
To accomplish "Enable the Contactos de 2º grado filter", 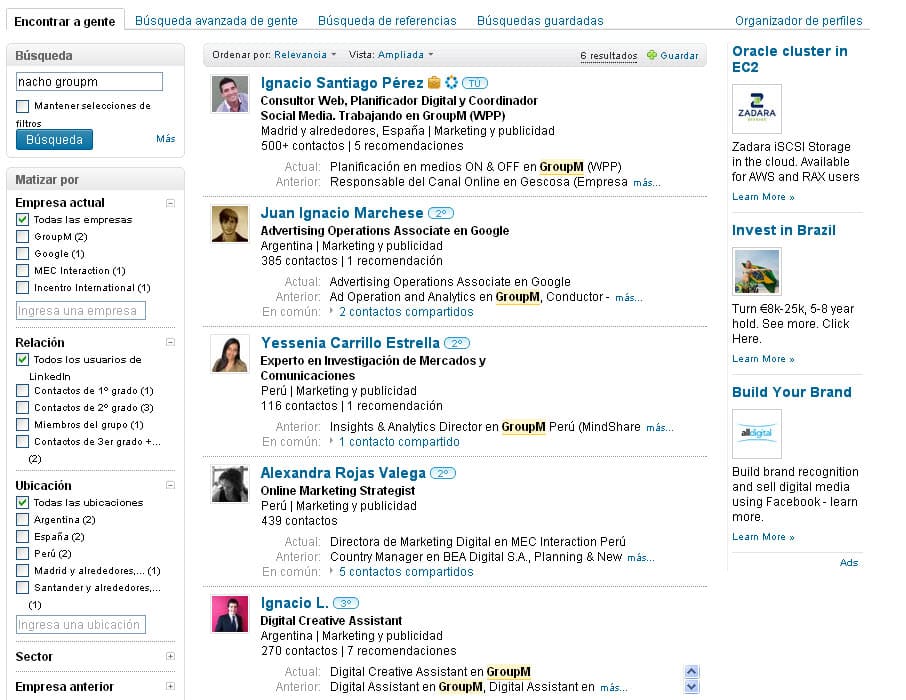I will click(22, 408).
